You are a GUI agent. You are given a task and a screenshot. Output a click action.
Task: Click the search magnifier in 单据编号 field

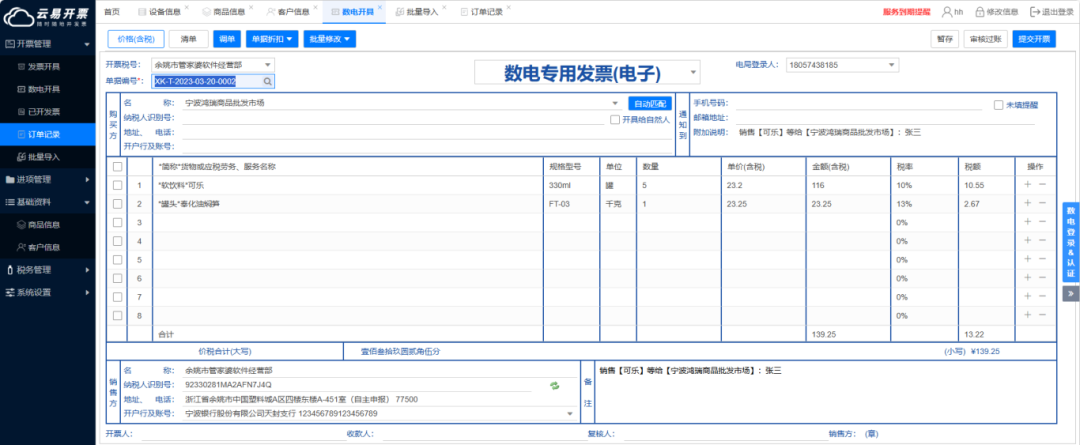coord(267,81)
